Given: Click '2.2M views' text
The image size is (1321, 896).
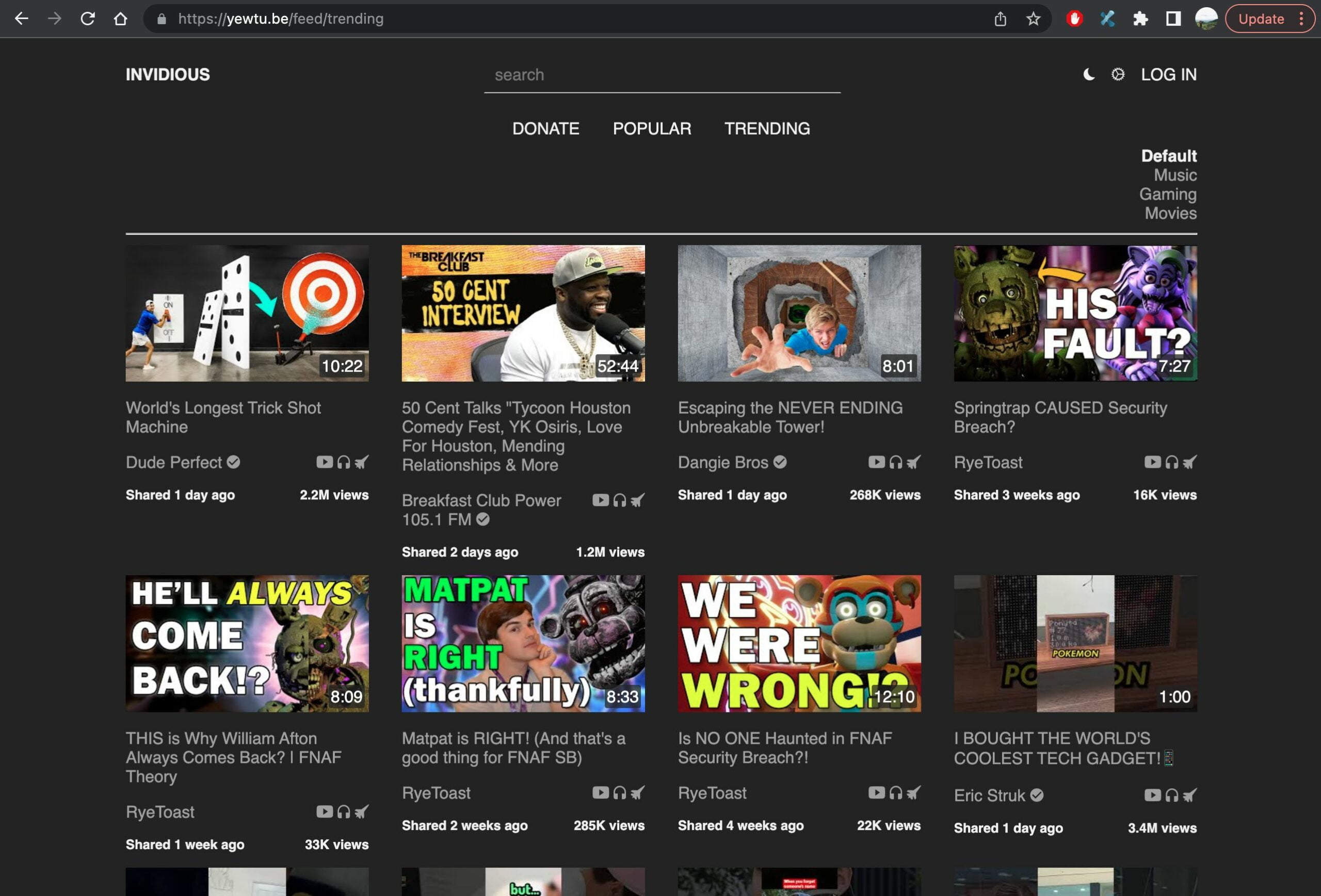Looking at the screenshot, I should 334,494.
